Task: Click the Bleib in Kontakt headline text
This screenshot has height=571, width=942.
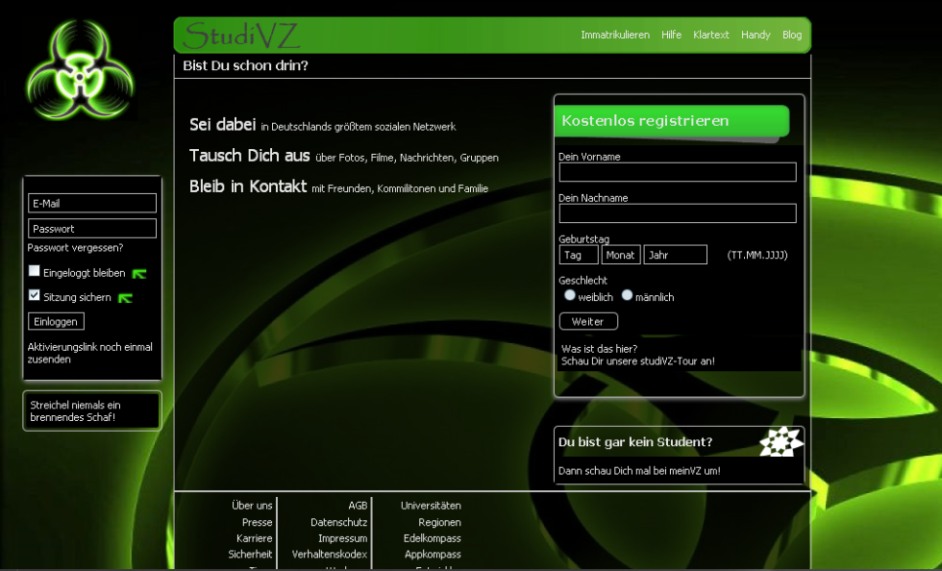Action: [248, 186]
